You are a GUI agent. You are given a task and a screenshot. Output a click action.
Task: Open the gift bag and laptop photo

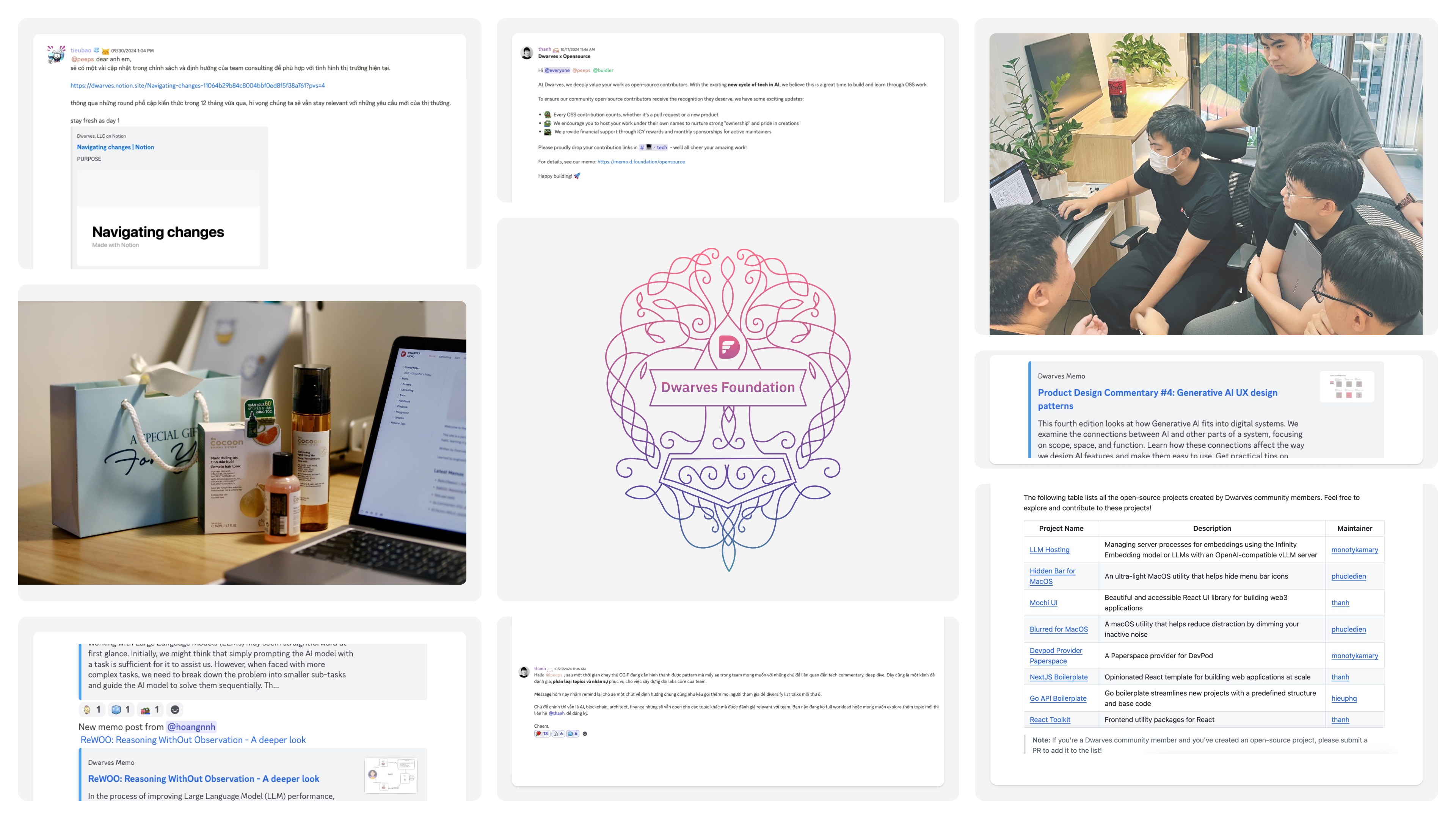pos(242,442)
